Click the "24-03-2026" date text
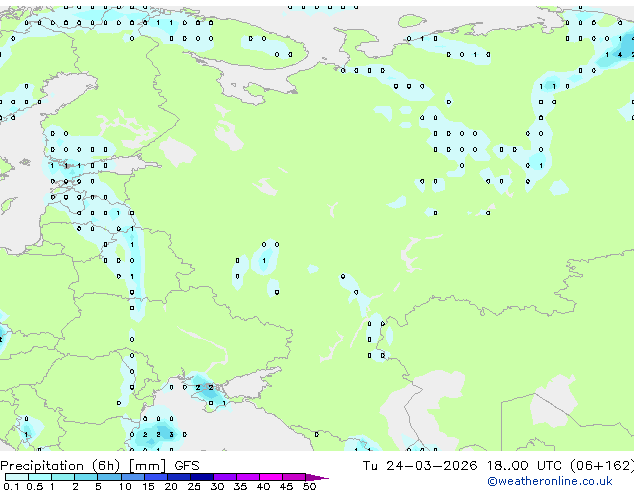 tap(431, 466)
